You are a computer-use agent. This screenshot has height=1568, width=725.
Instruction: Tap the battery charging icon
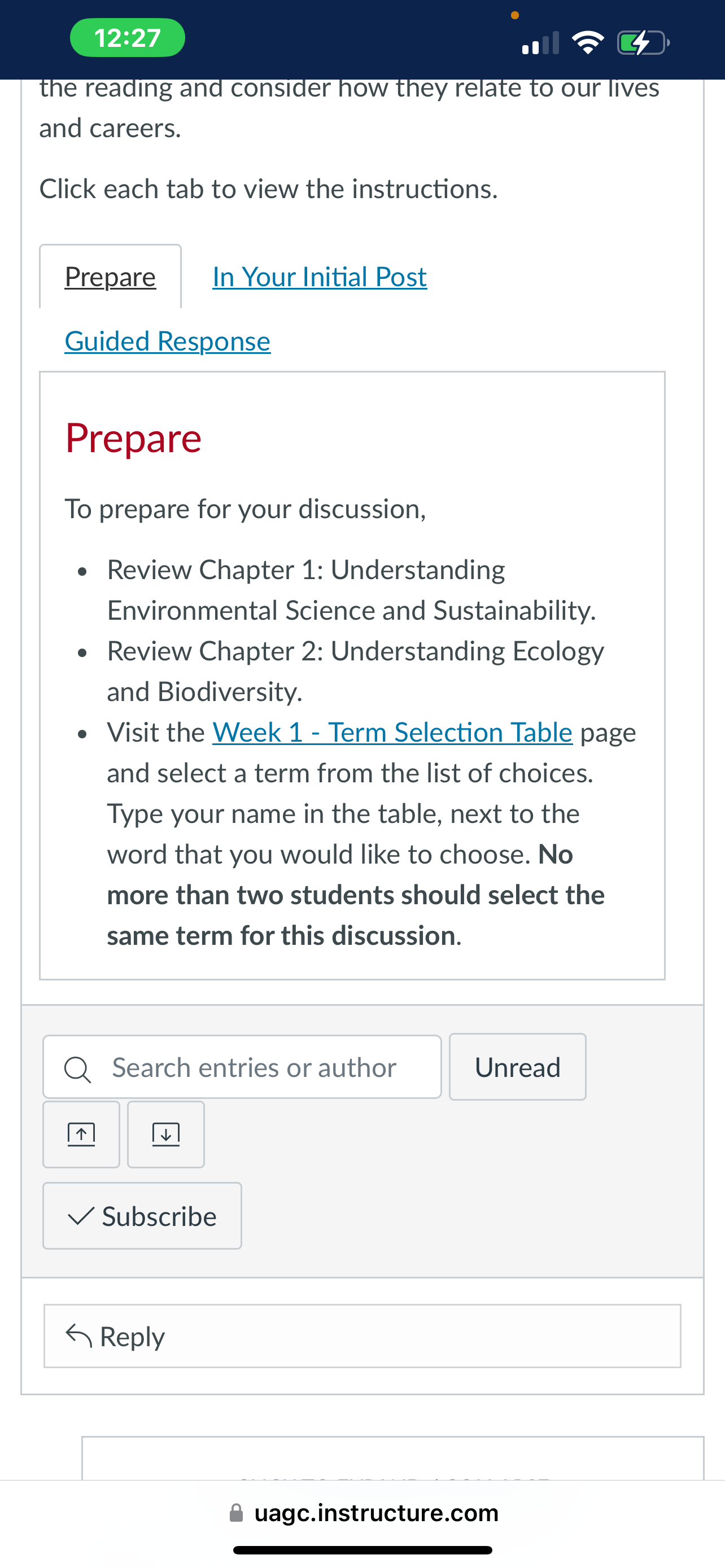pos(644,43)
